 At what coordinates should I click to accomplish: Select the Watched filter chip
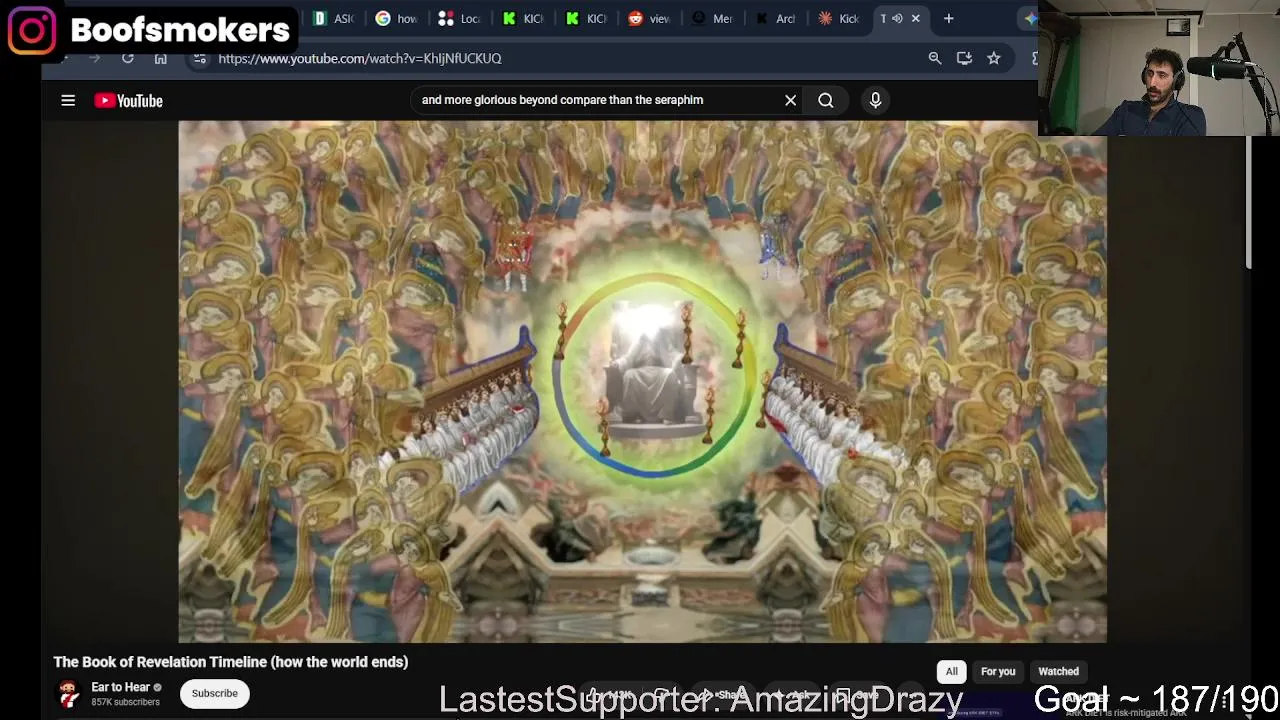pos(1058,672)
